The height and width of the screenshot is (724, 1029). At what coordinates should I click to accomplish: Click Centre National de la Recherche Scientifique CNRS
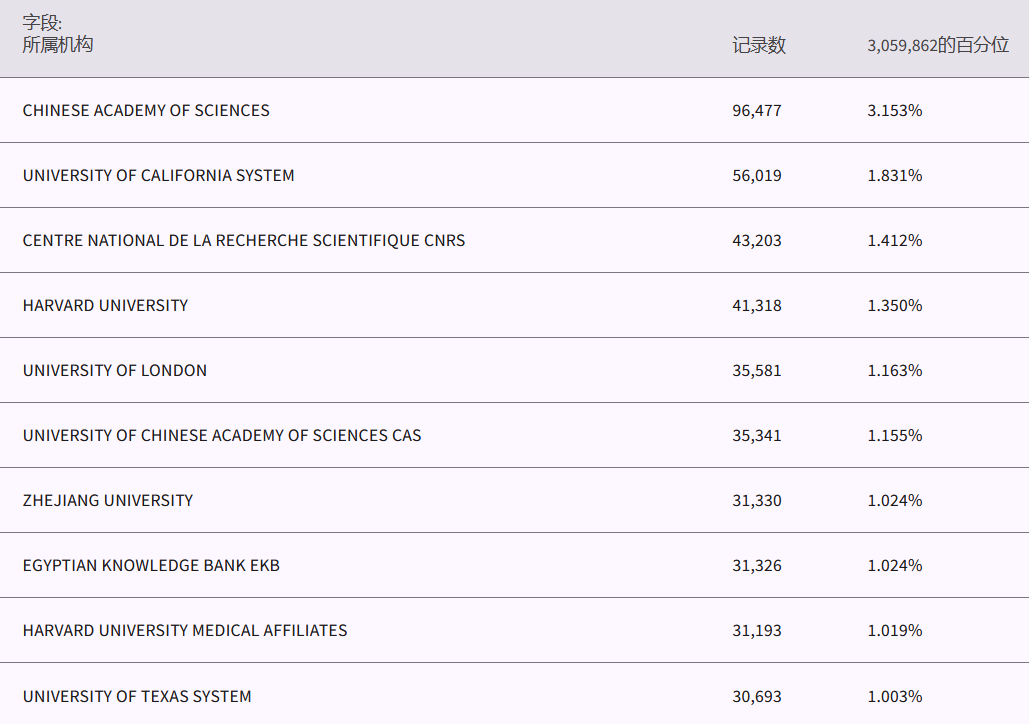243,241
